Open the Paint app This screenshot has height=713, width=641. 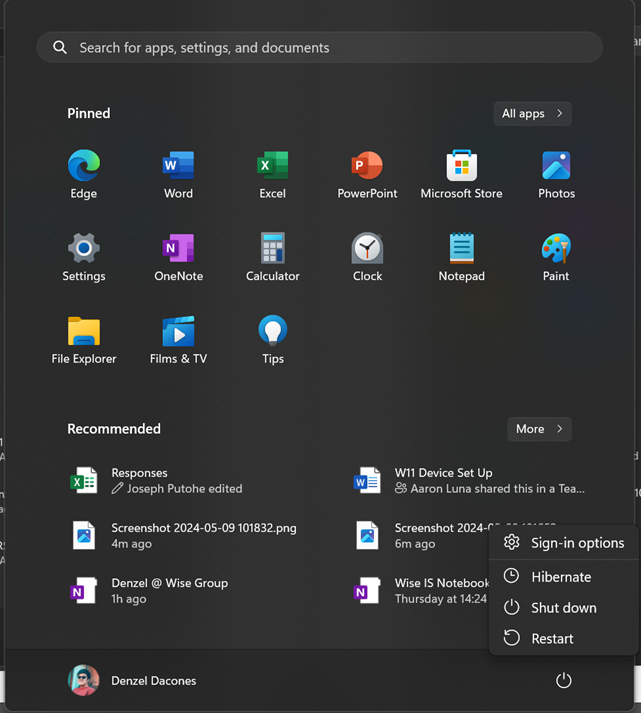coord(556,257)
